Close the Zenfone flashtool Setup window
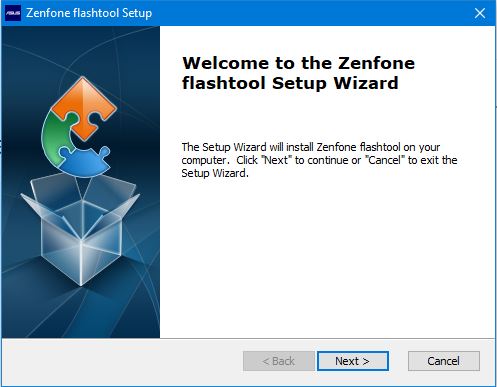 (480, 13)
